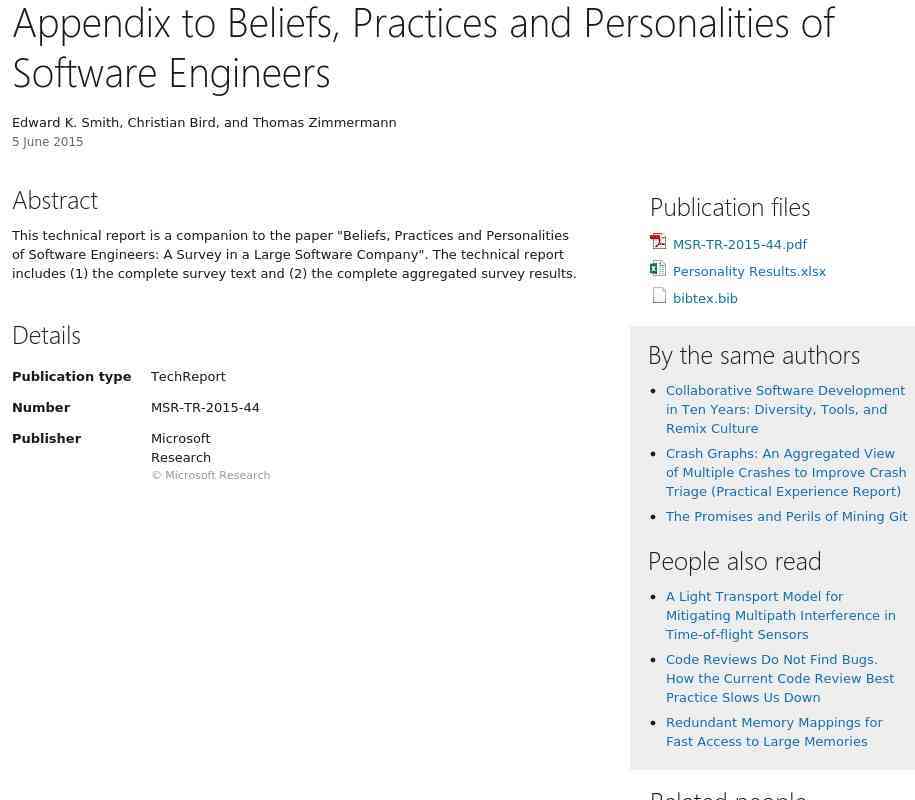Click the Excel icon for Personality Results
Image resolution: width=915 pixels, height=800 pixels.
tap(658, 269)
